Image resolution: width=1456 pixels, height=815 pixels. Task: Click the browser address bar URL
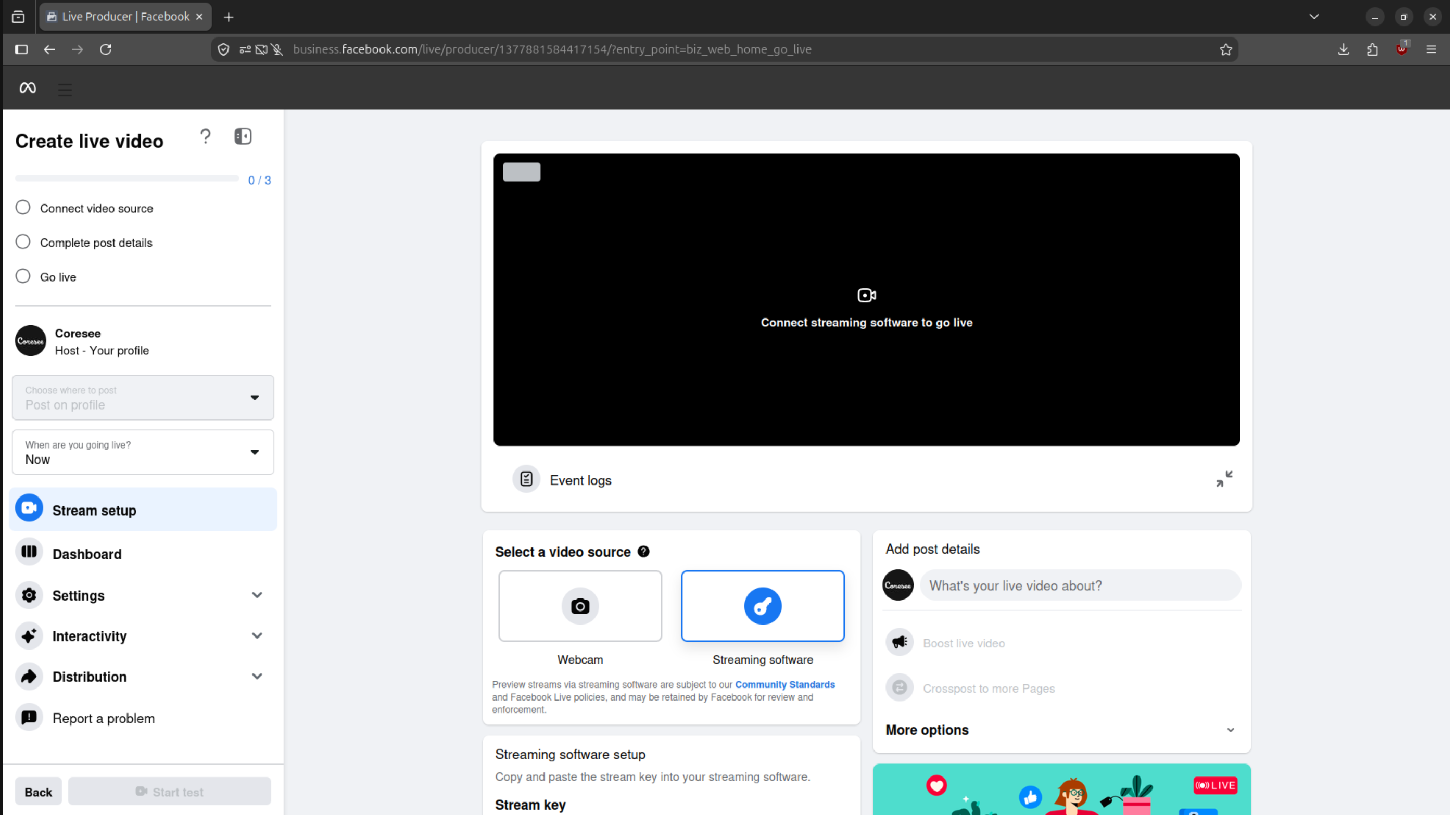pos(552,49)
